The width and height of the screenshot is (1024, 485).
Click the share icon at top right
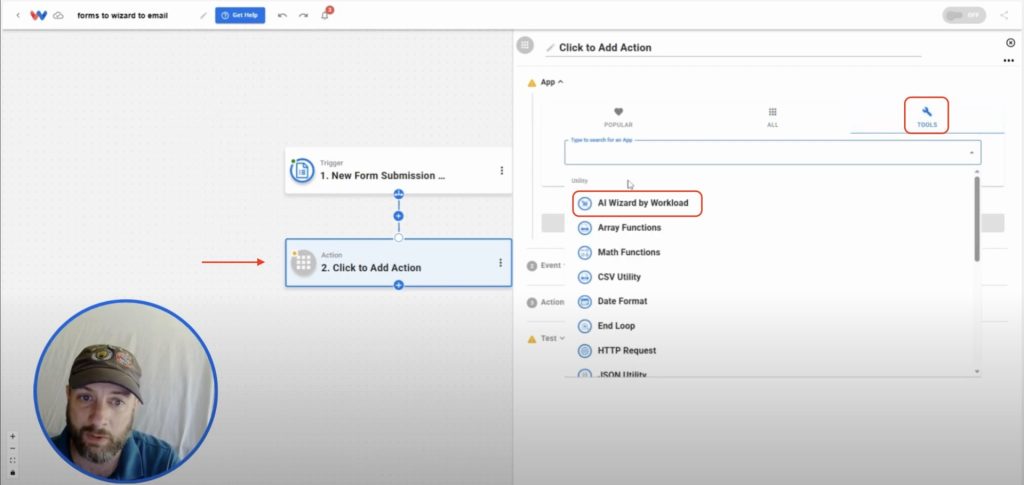click(x=1004, y=15)
